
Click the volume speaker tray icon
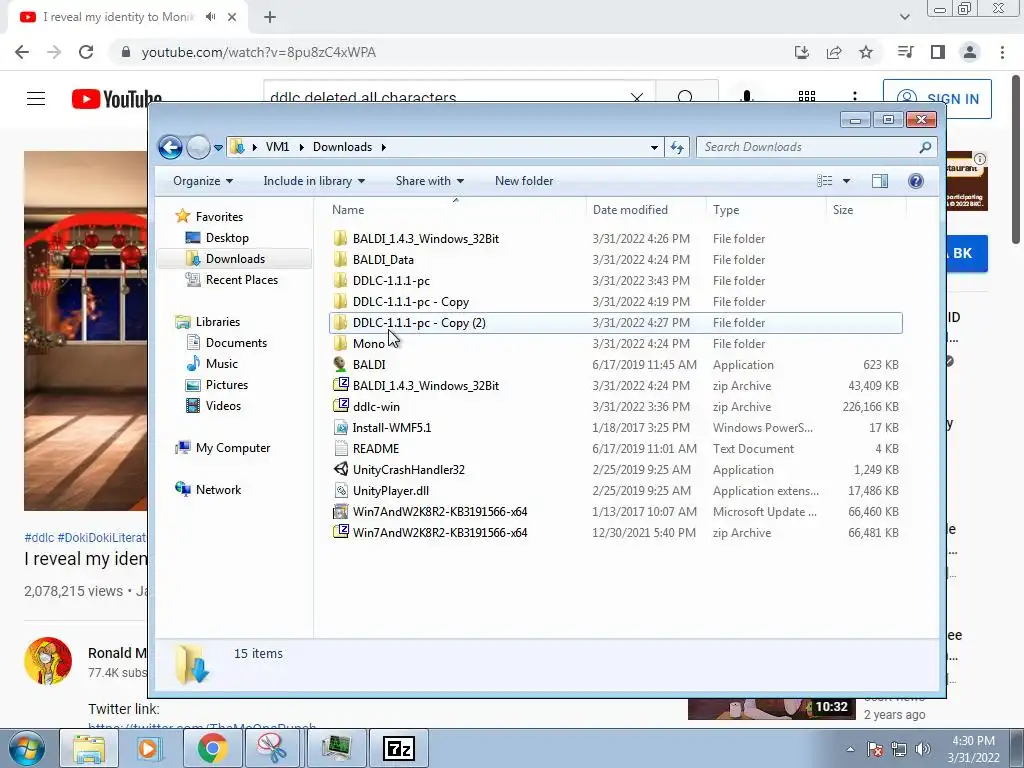click(923, 749)
